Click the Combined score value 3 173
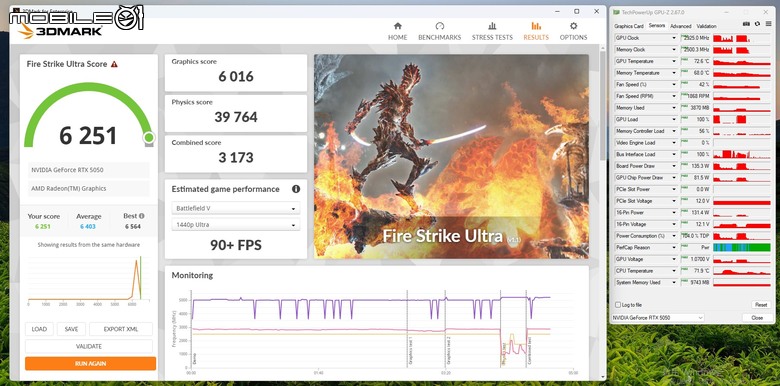 [x=236, y=158]
